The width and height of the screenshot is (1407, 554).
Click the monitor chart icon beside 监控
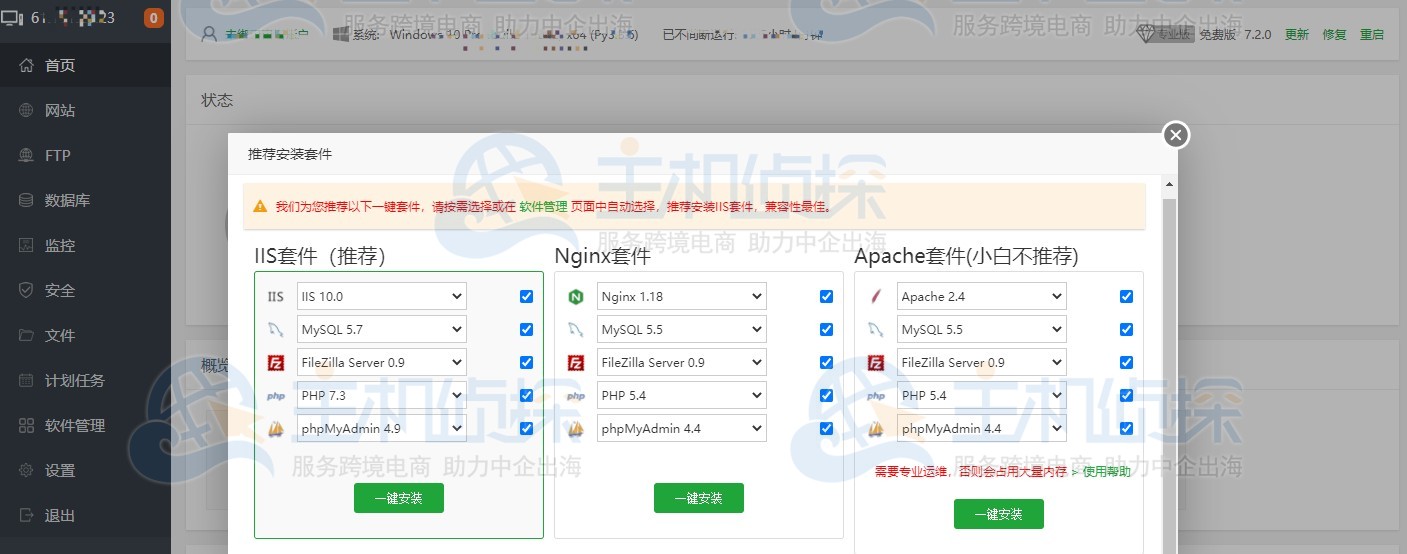tap(26, 245)
